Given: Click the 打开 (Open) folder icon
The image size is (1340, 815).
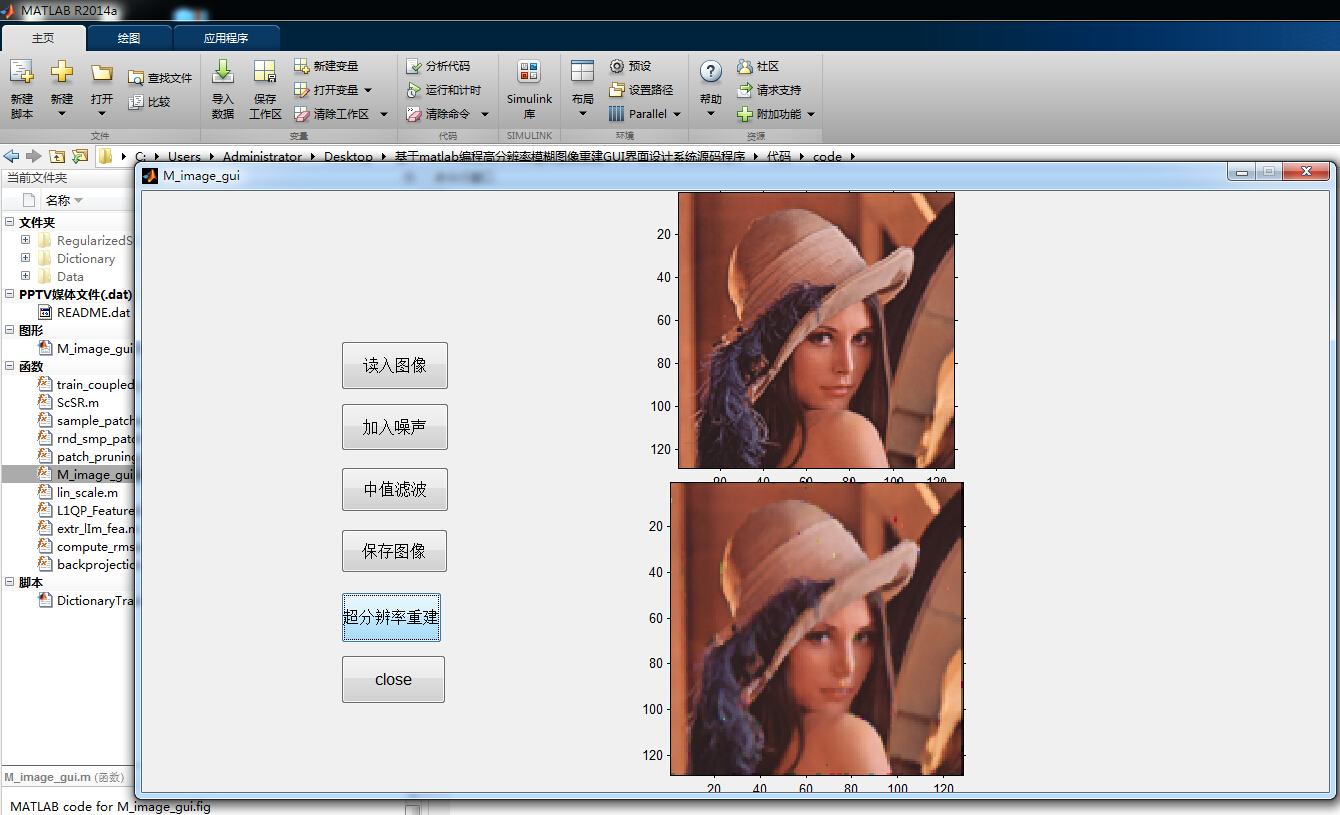Looking at the screenshot, I should pyautogui.click(x=101, y=73).
